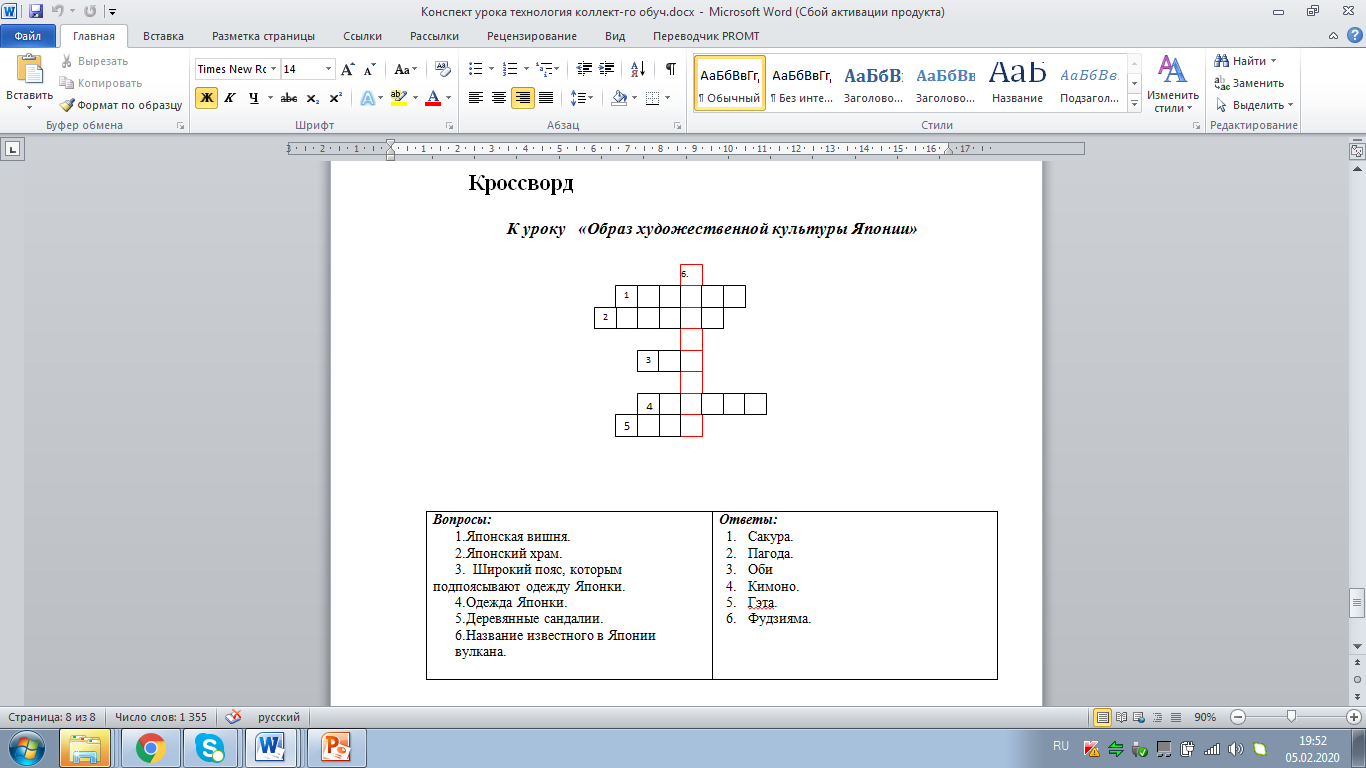Click the word count status (Число слов)

(x=160, y=717)
